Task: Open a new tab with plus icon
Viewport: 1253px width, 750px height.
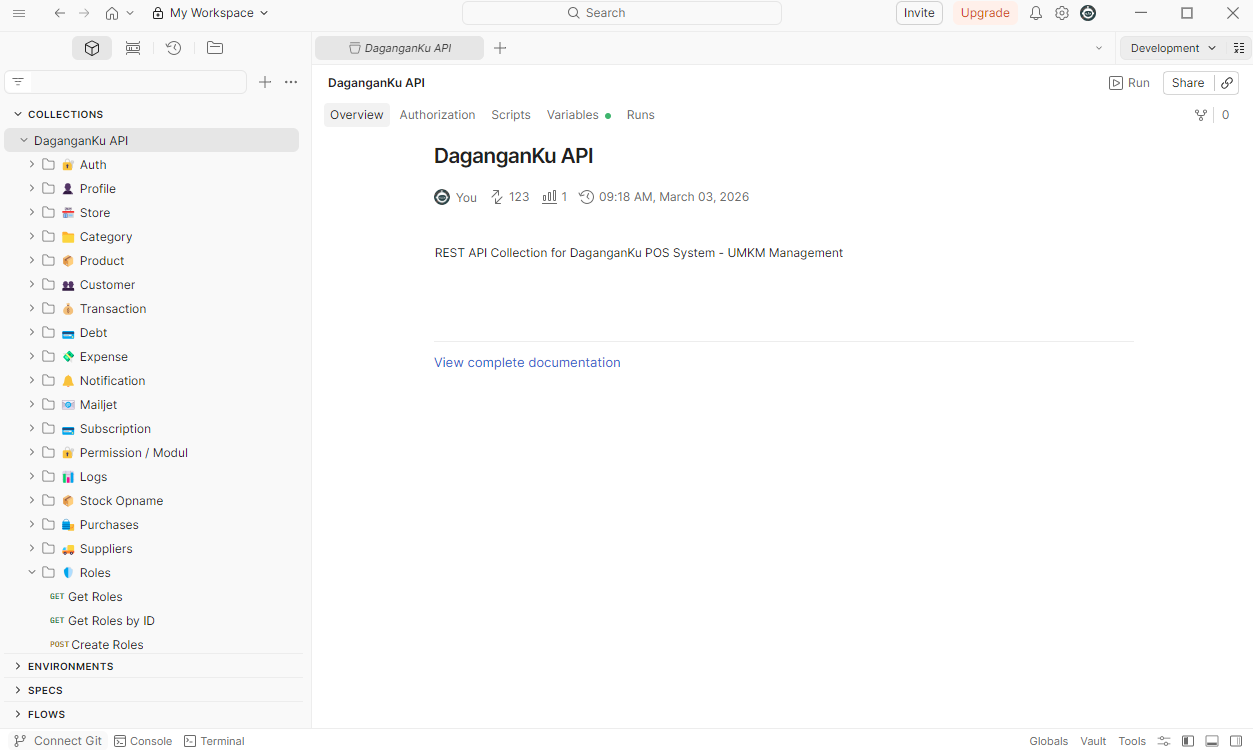Action: 500,48
